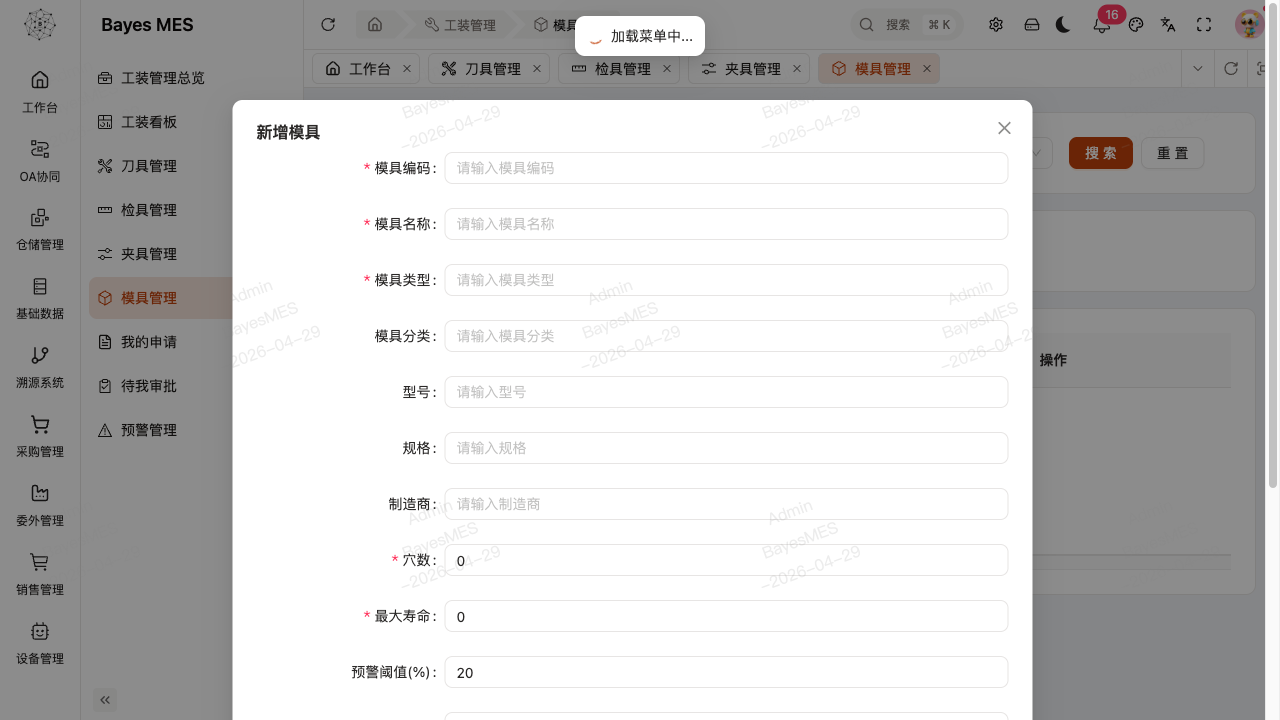Click the 预警阈值(%) field
Image resolution: width=1280 pixels, height=720 pixels.
coord(726,672)
